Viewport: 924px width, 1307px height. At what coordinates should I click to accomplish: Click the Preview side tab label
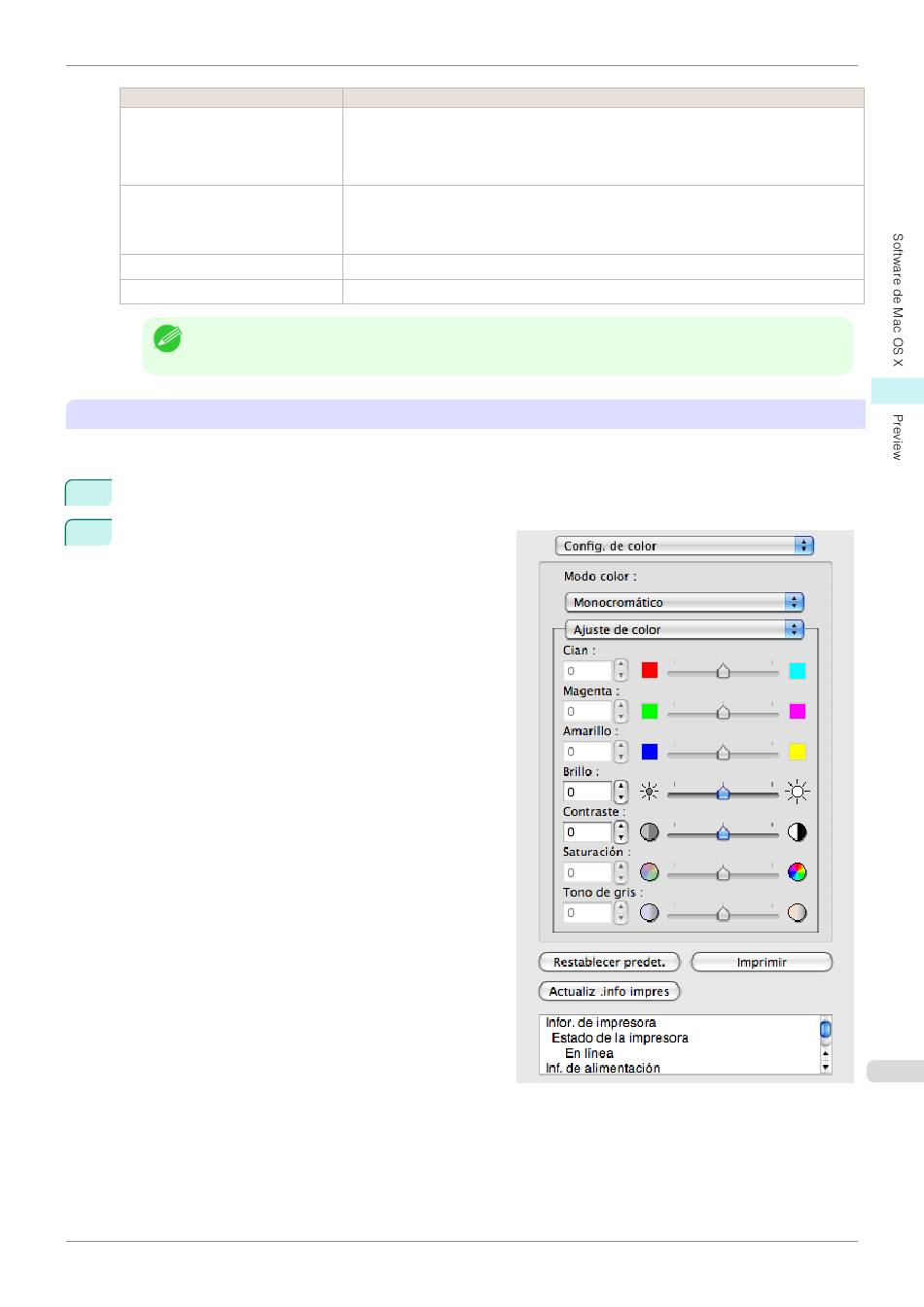[x=898, y=437]
